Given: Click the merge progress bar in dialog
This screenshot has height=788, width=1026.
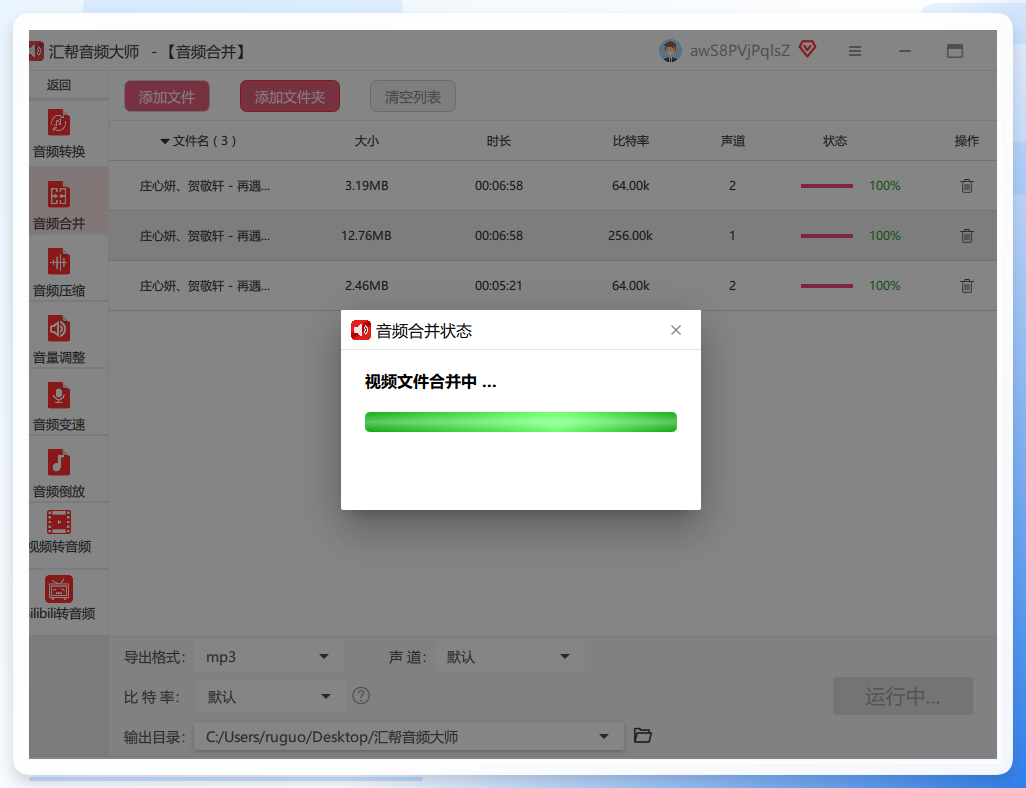Looking at the screenshot, I should (521, 422).
